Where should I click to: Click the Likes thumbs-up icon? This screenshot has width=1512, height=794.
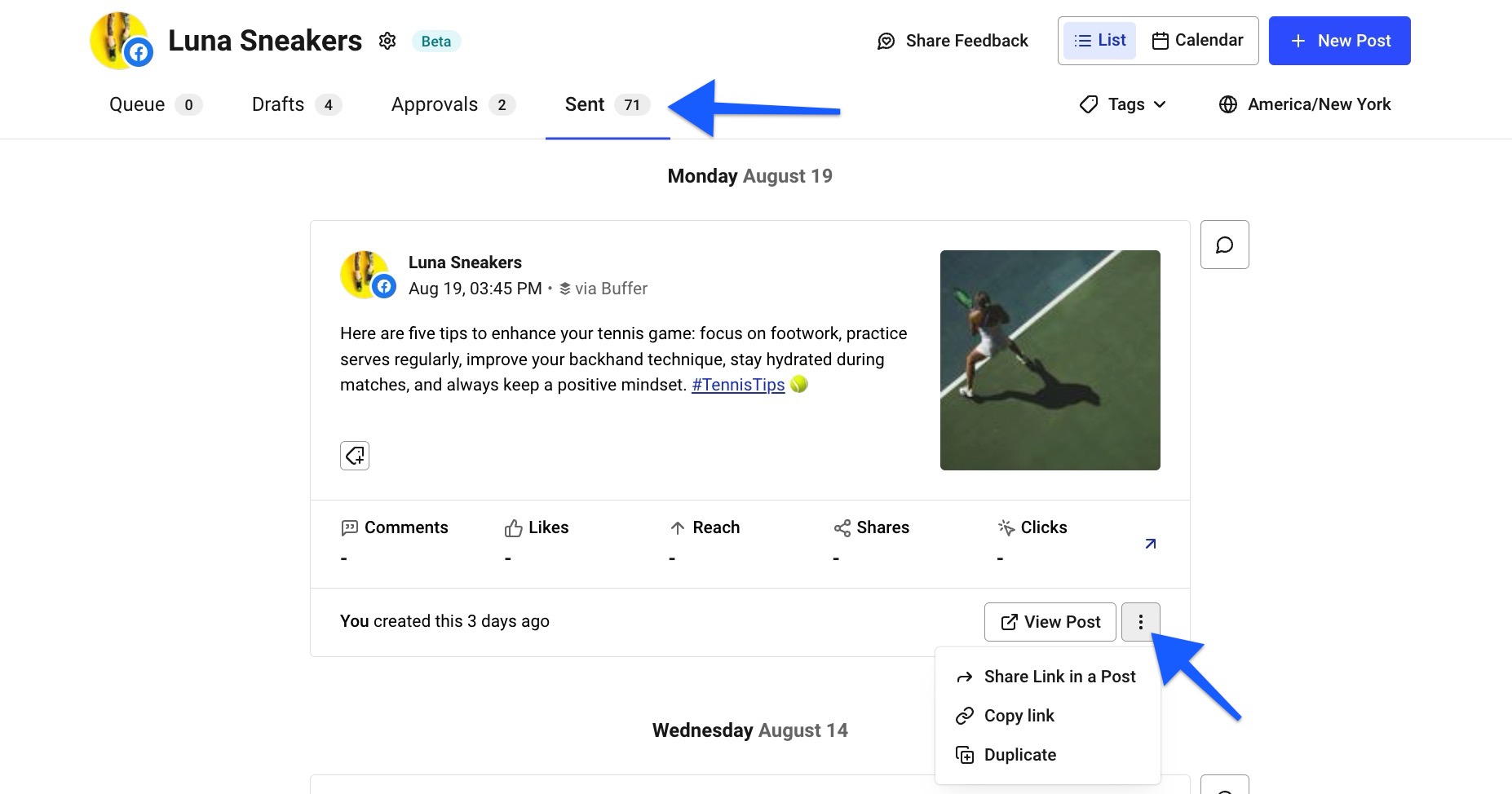click(513, 528)
